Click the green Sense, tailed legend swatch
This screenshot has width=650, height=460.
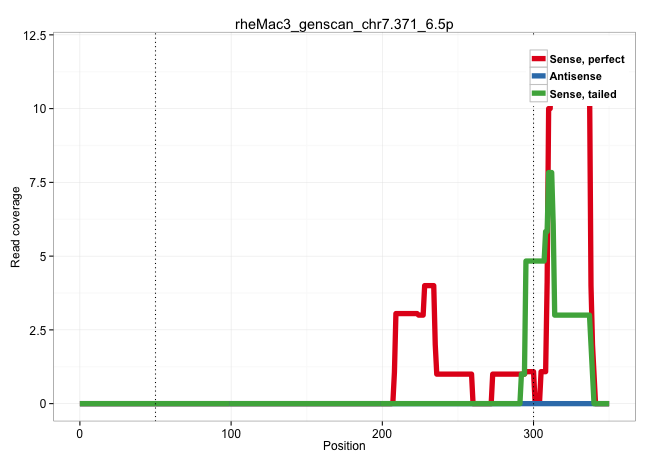tap(539, 93)
